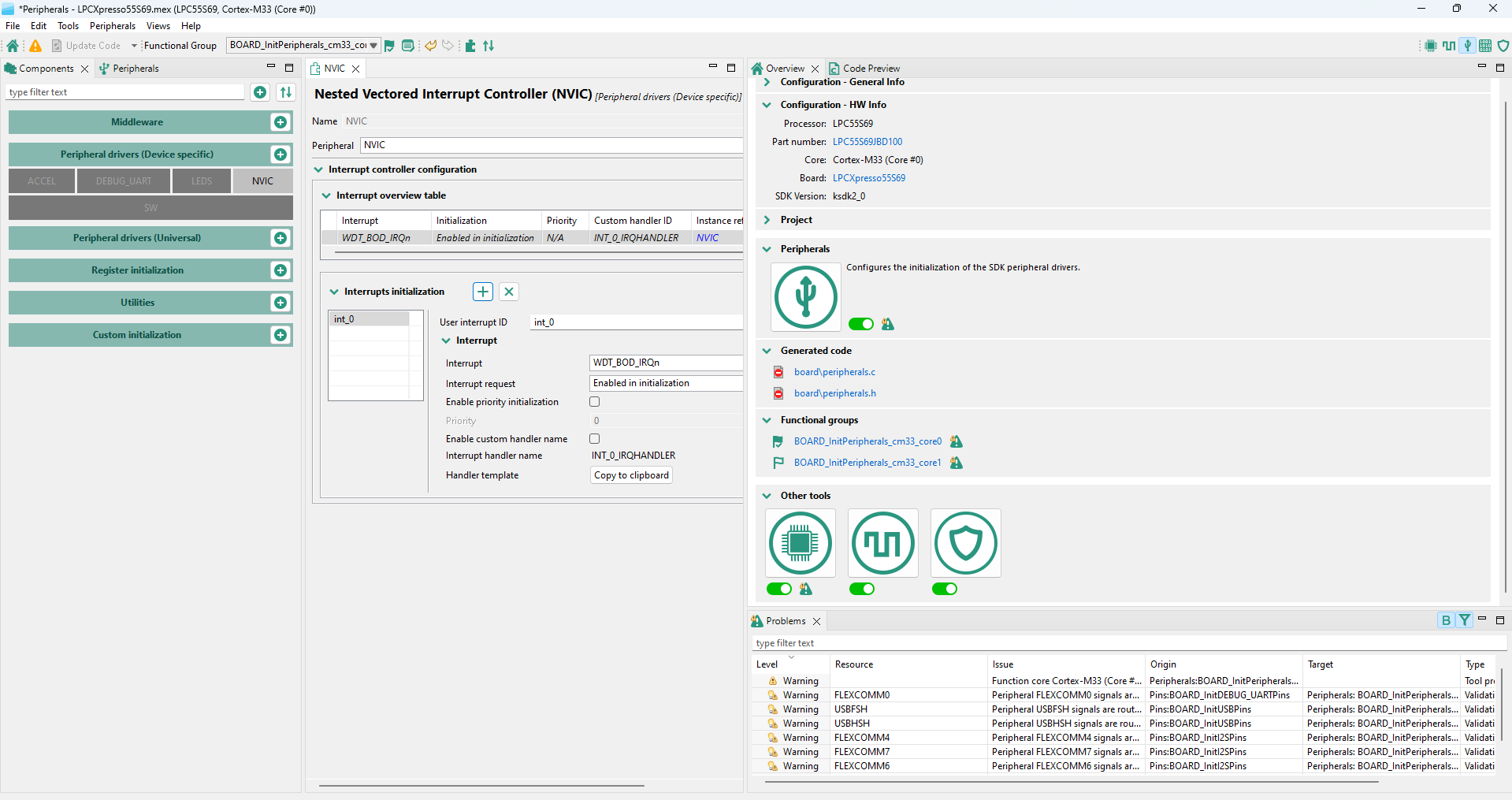Check Enable custom handler name
The height and width of the screenshot is (800, 1512).
pyautogui.click(x=595, y=439)
